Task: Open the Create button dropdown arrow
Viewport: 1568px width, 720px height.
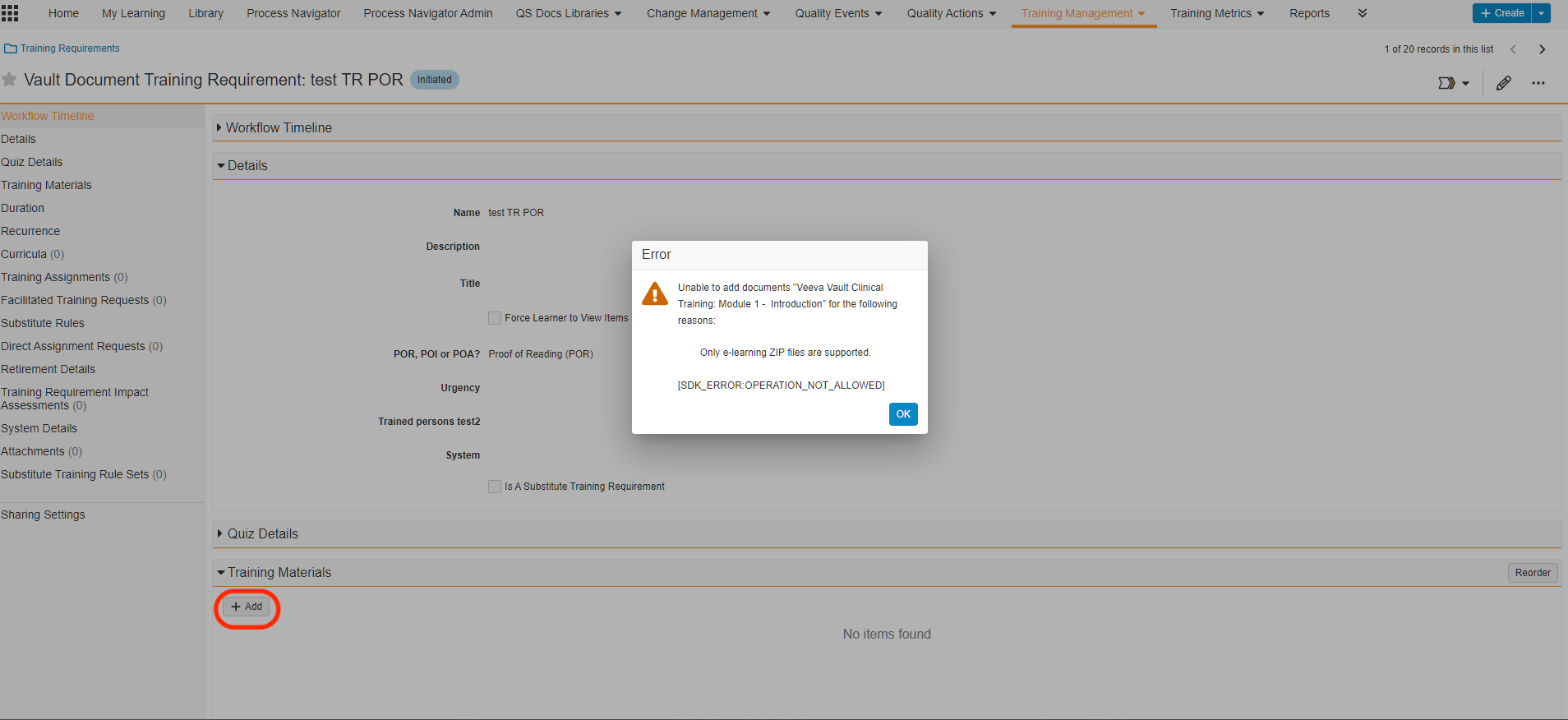Action: click(1541, 13)
